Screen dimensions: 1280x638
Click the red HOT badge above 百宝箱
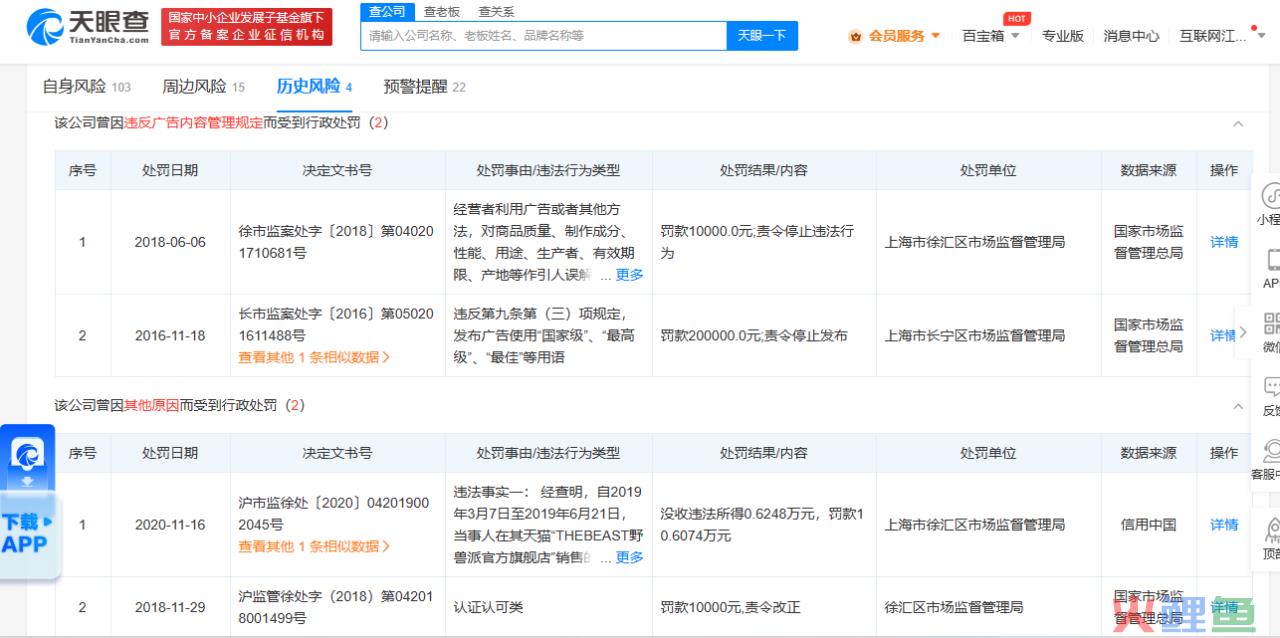coord(1017,19)
